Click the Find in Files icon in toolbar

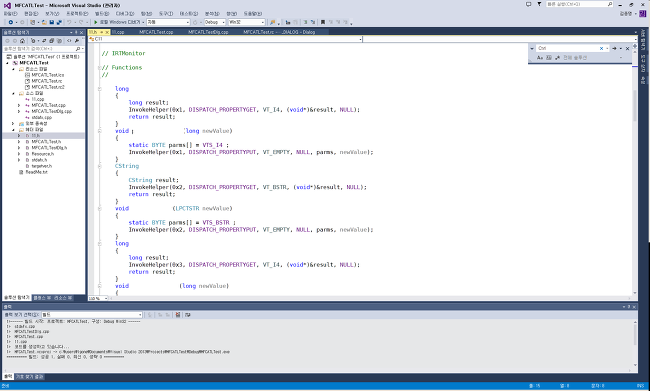pos(272,22)
